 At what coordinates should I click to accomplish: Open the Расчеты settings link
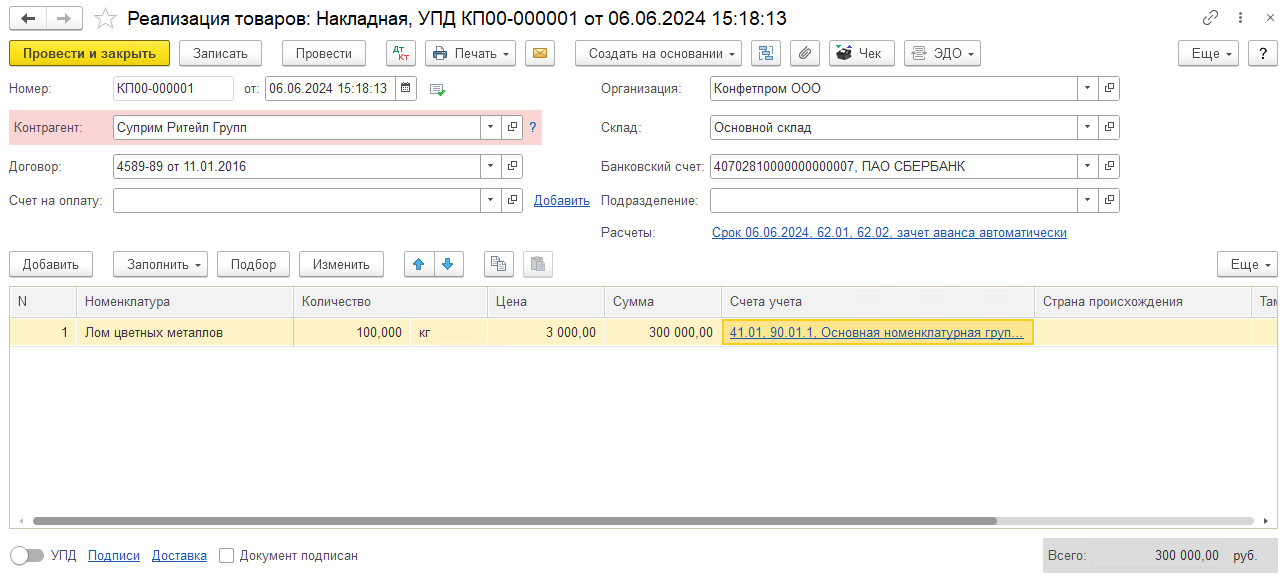click(x=889, y=232)
